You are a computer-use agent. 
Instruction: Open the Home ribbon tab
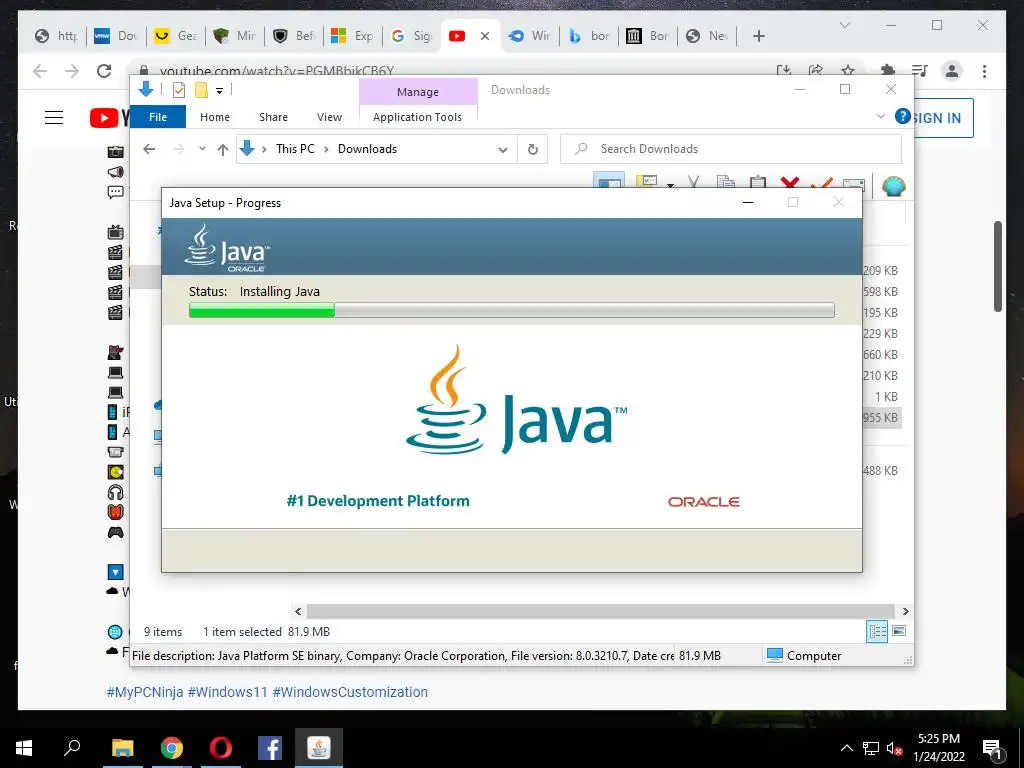point(215,117)
